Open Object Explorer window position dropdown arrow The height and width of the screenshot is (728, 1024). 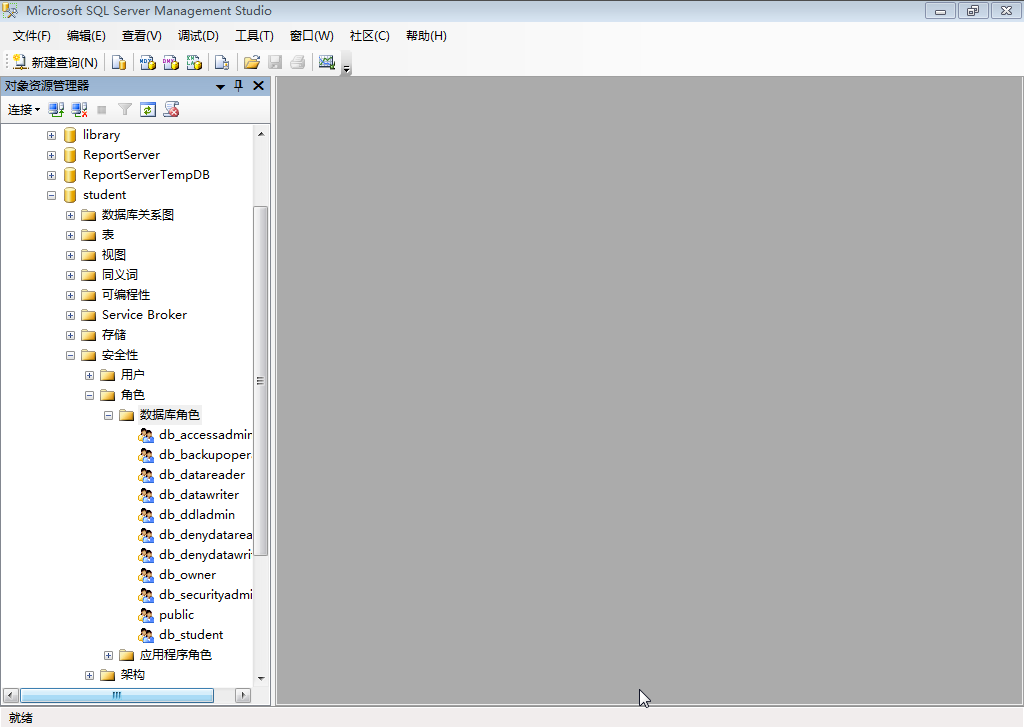pyautogui.click(x=220, y=86)
